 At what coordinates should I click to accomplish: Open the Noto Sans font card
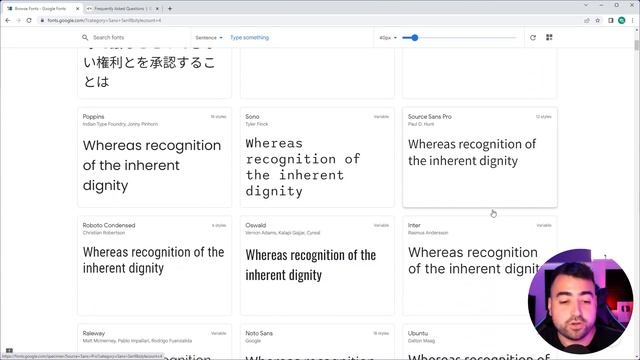tap(317, 342)
